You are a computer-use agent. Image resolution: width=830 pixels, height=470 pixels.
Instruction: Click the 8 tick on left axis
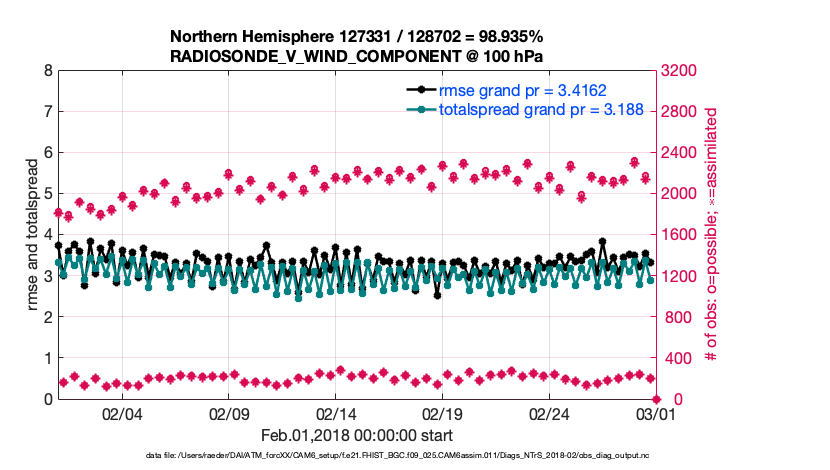(47, 71)
